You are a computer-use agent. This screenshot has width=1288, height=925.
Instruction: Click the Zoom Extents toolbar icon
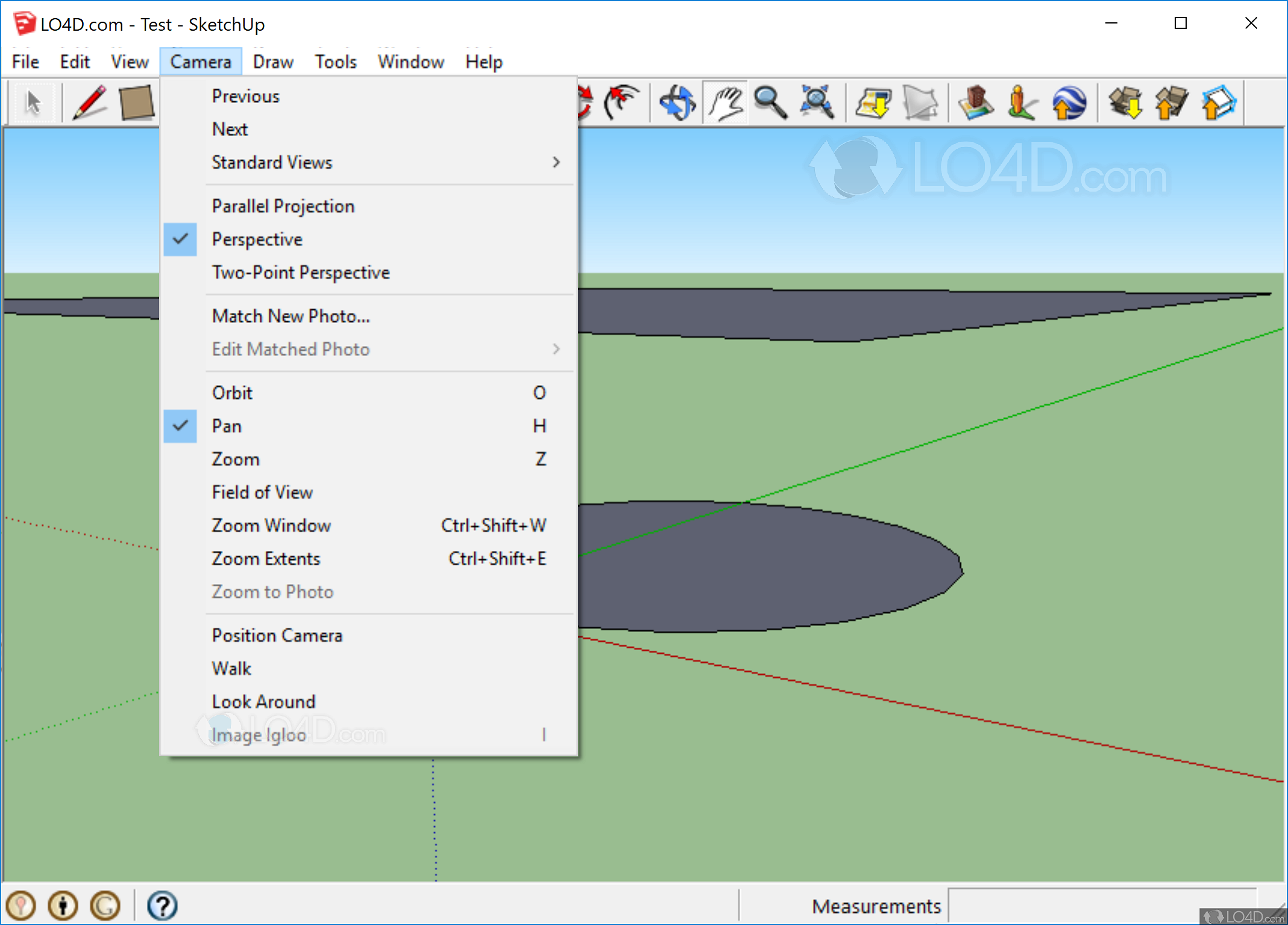(816, 102)
